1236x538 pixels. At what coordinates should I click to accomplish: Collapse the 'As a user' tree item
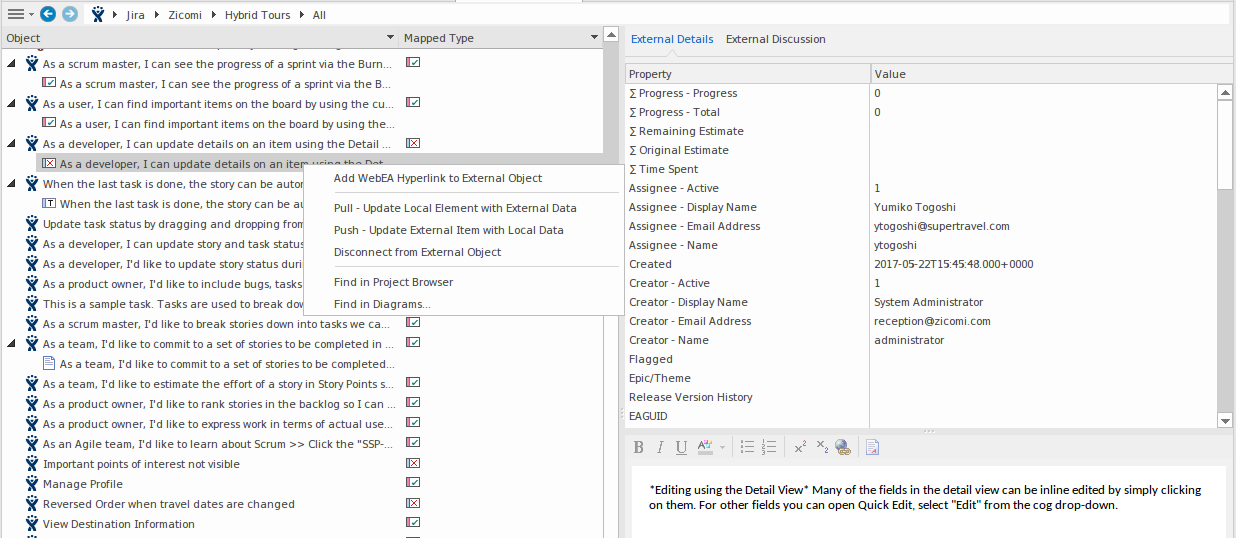11,103
